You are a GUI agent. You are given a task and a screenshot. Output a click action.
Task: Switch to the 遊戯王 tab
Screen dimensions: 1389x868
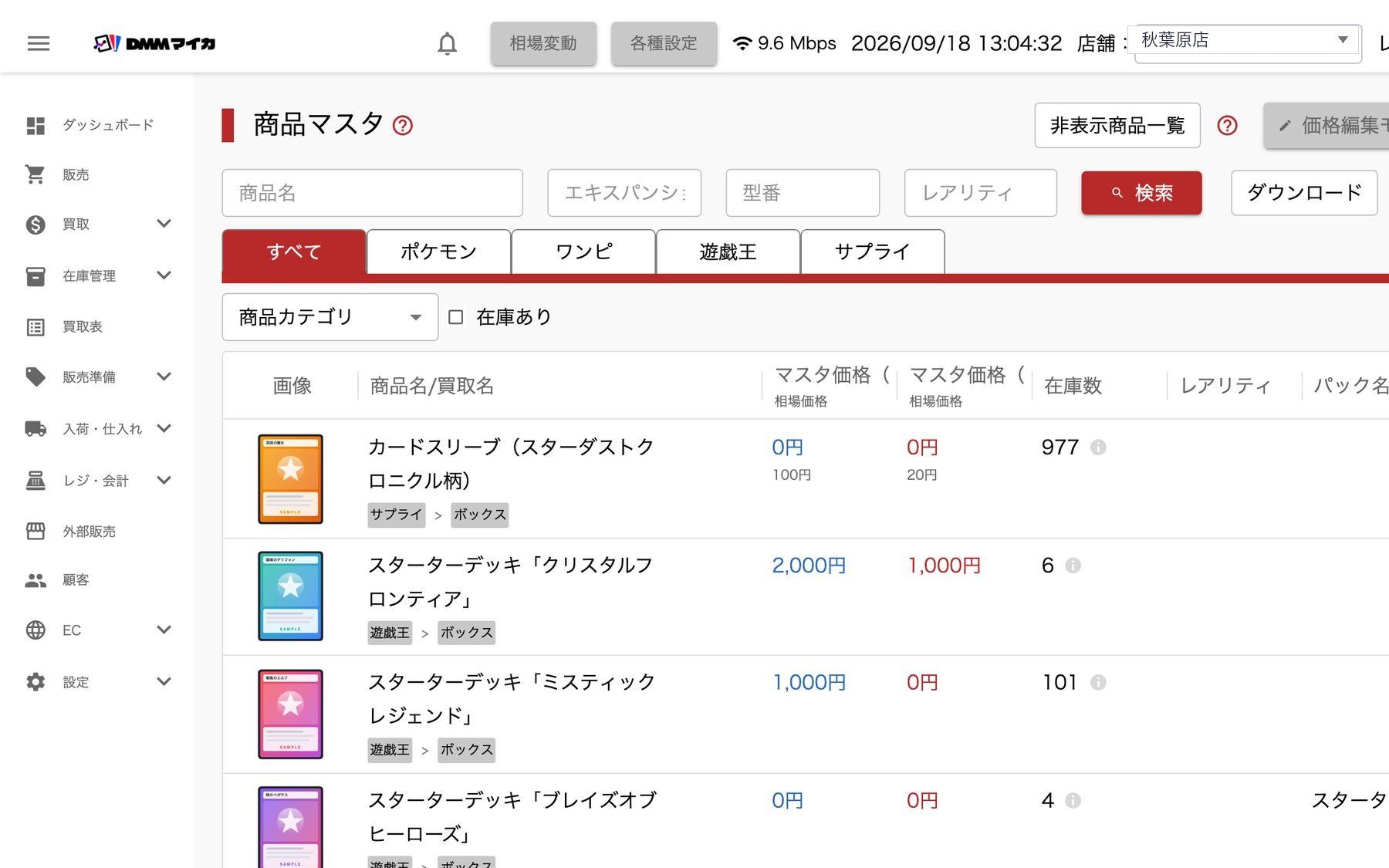pos(728,252)
